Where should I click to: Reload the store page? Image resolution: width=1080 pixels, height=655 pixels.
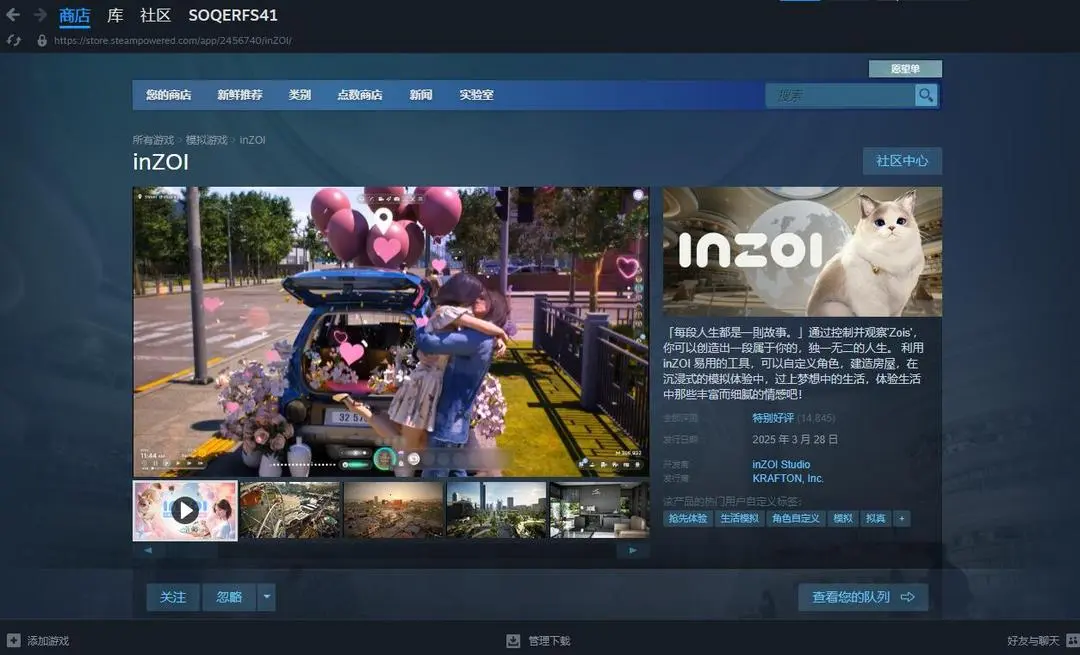[13, 41]
